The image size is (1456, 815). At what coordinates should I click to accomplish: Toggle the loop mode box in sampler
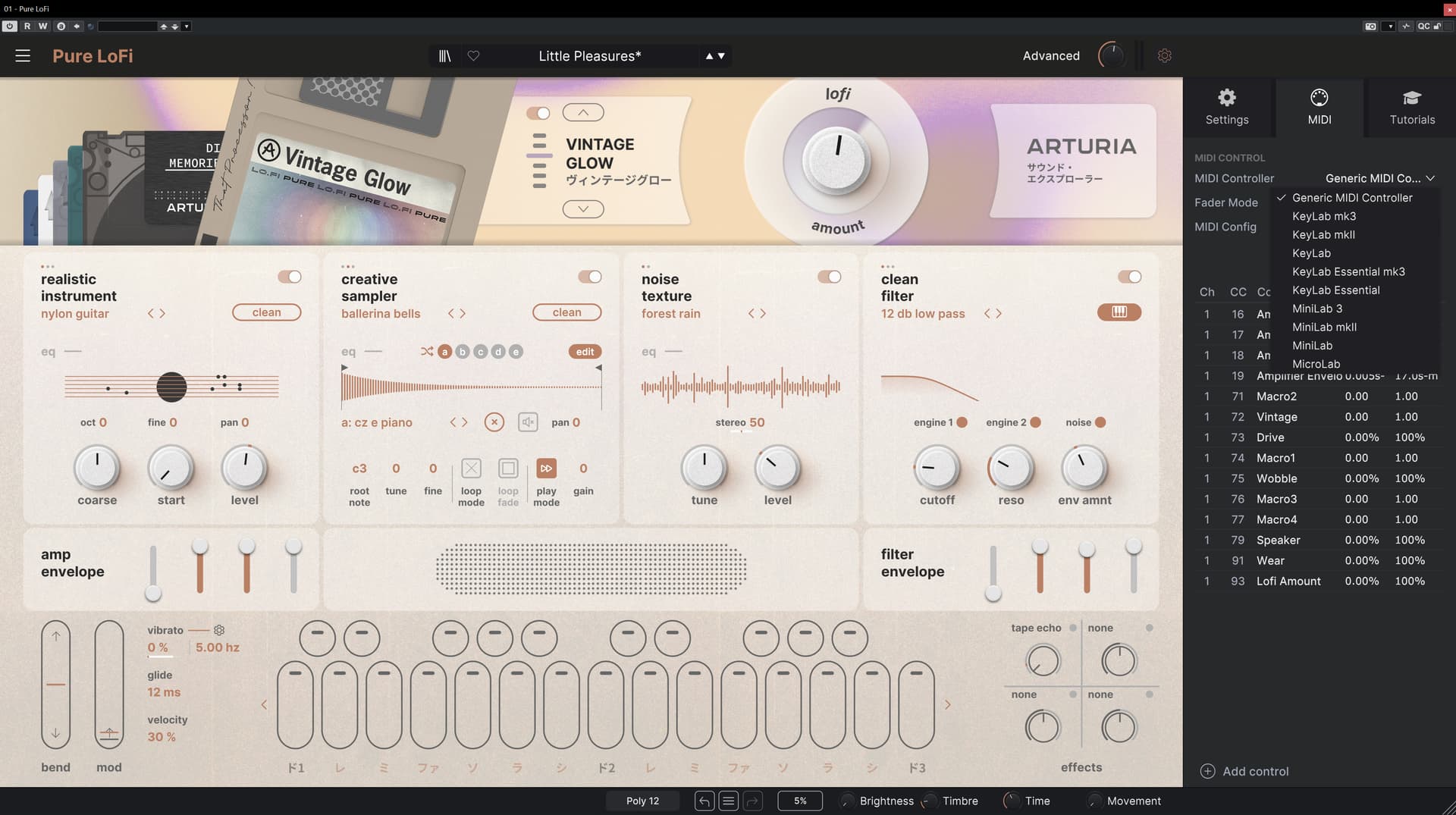point(471,469)
